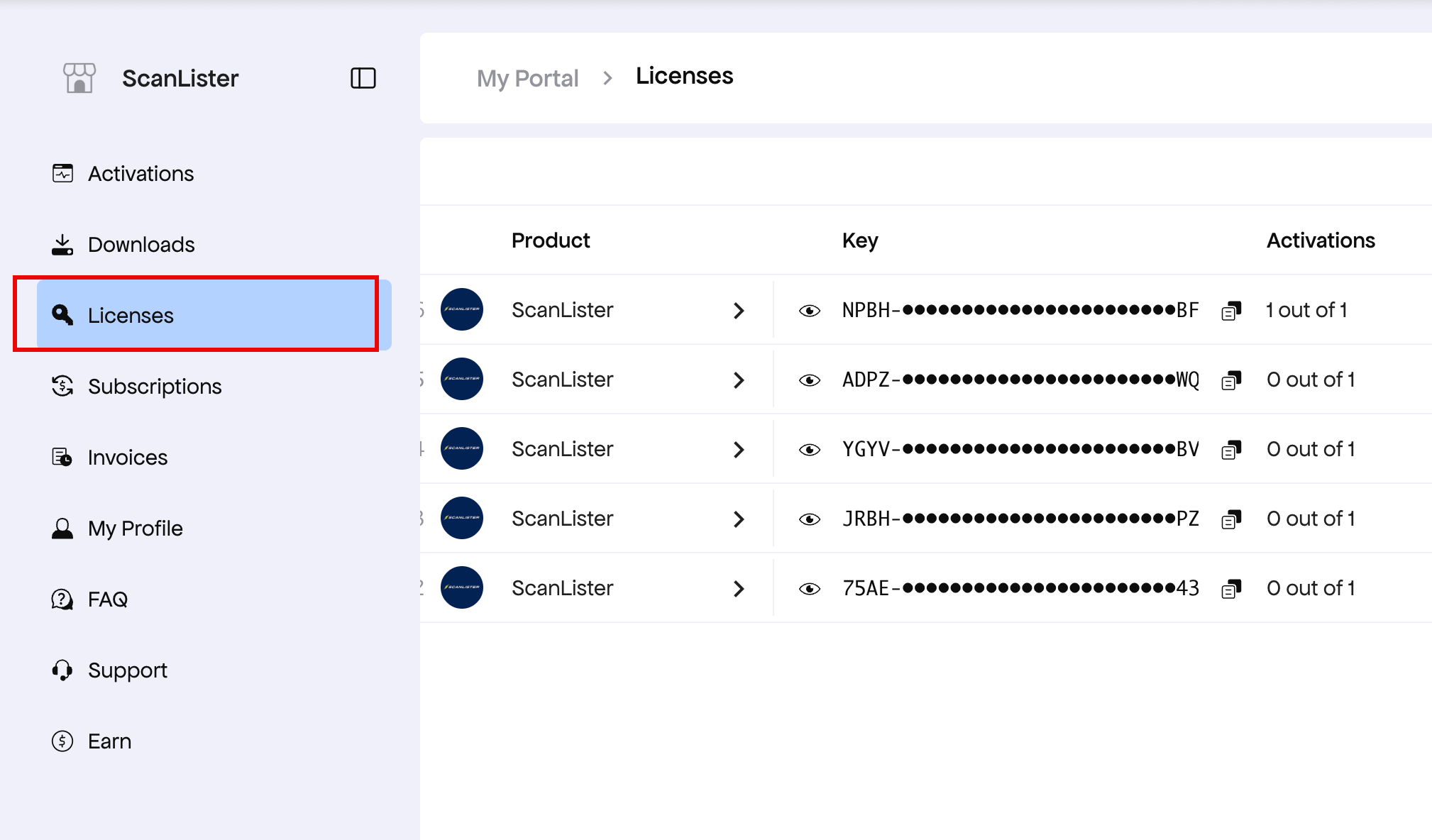Show the hidden YGYV license key
The height and width of the screenshot is (840, 1432).
[x=810, y=450]
